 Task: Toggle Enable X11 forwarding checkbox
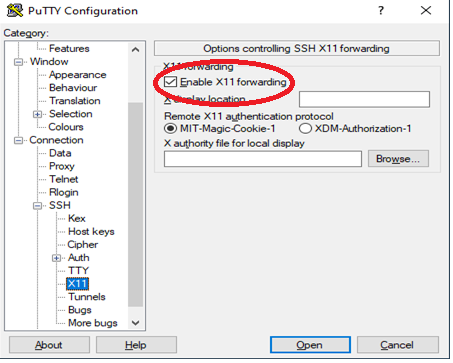point(170,82)
